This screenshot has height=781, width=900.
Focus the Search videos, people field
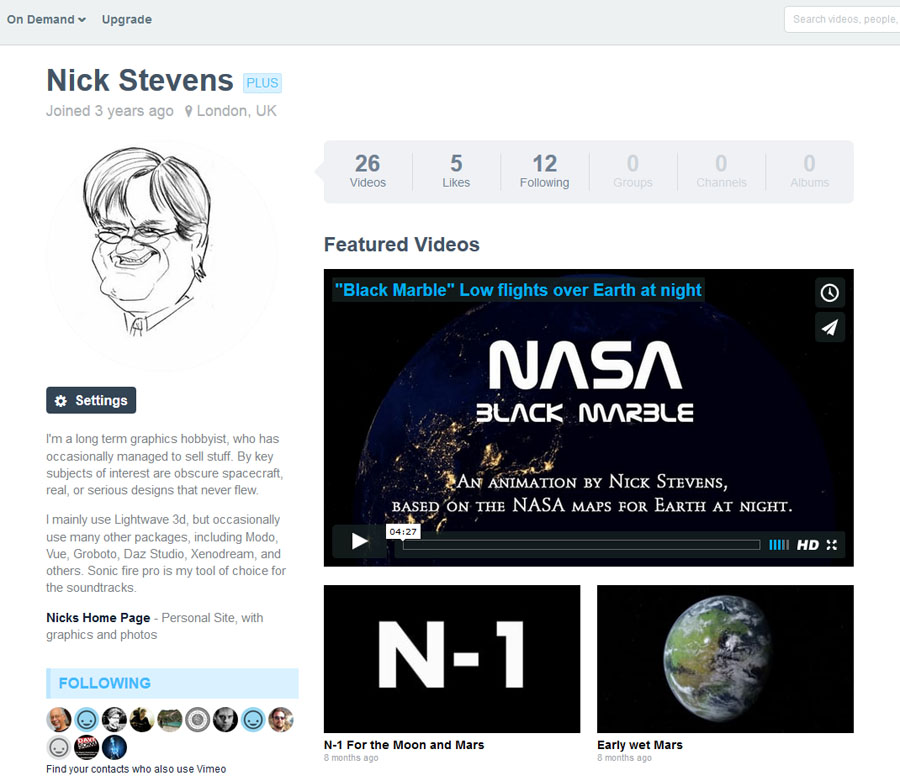[842, 20]
